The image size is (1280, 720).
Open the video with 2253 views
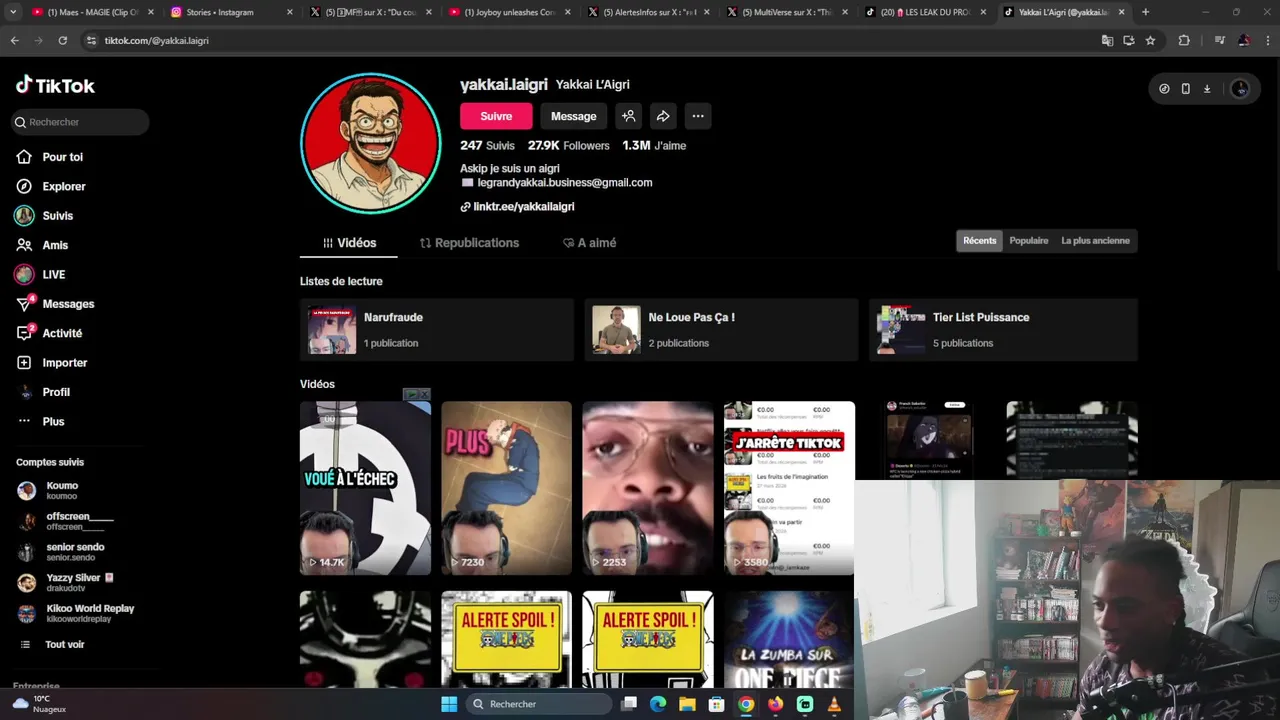tap(648, 488)
